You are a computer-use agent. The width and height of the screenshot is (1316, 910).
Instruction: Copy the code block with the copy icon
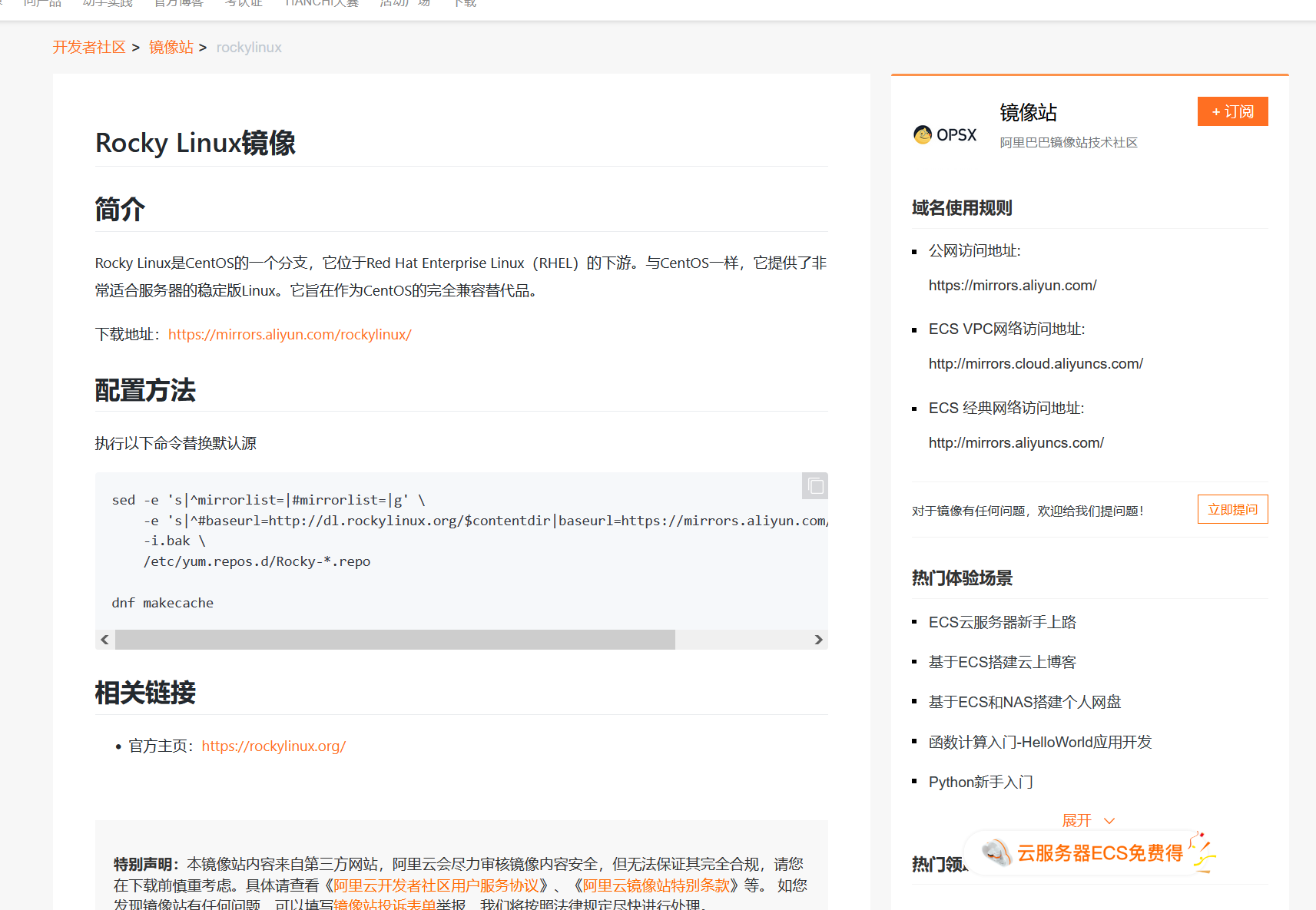pos(815,486)
